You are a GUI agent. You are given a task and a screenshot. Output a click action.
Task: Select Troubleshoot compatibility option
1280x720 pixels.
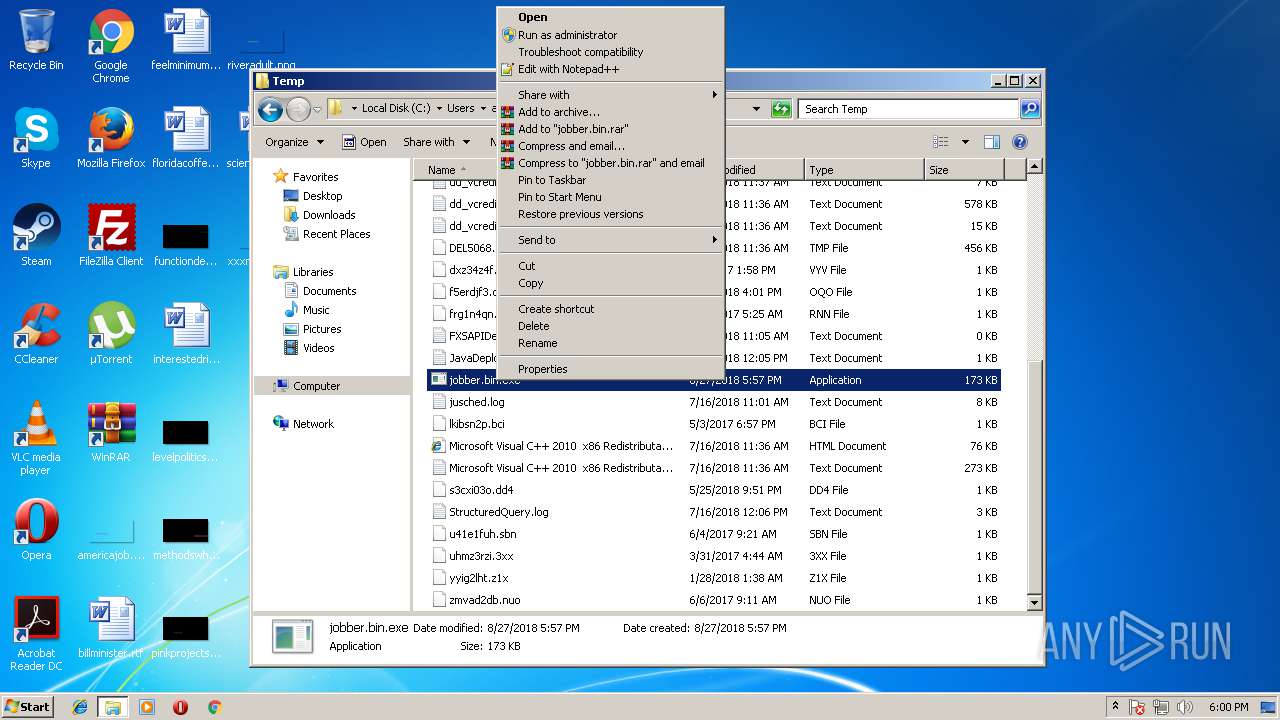point(610,52)
